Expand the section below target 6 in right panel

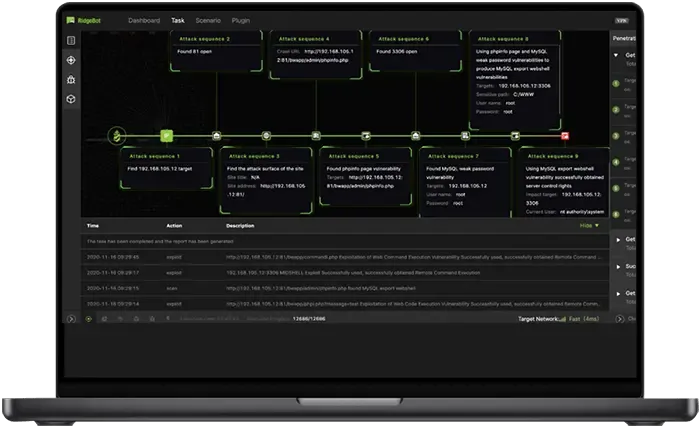click(618, 240)
